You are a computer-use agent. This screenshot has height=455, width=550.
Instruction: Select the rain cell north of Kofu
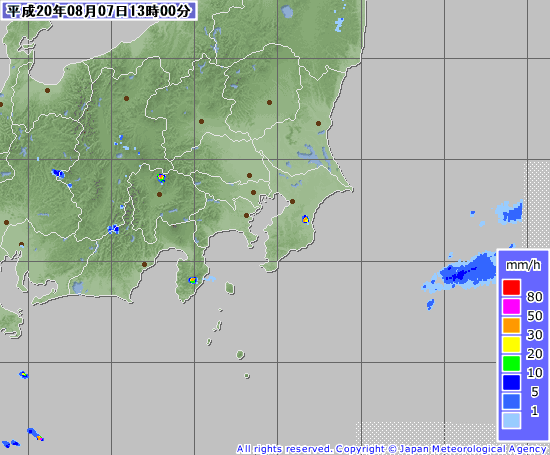click(161, 178)
